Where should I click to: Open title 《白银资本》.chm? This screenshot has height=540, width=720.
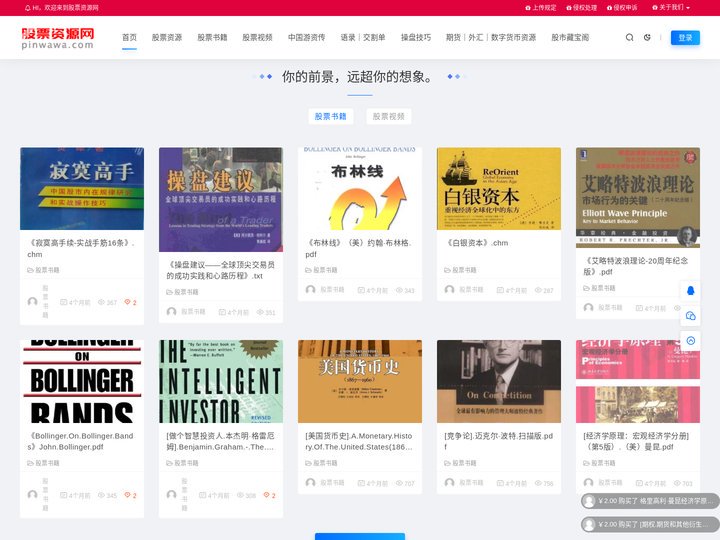pos(476,243)
